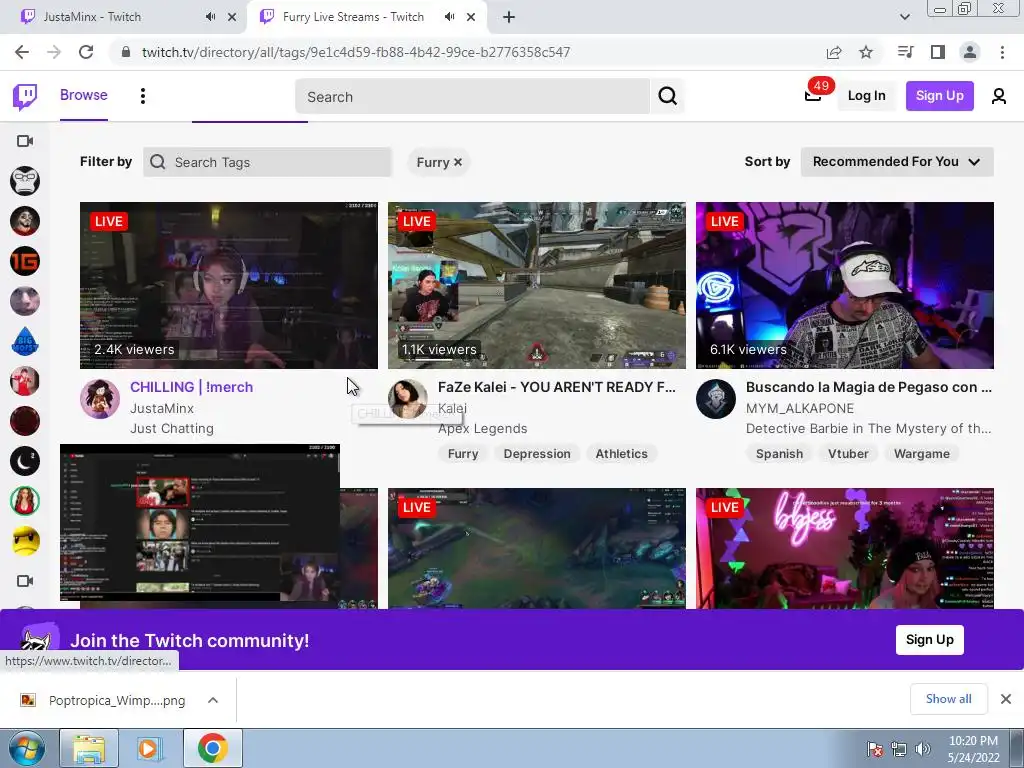
Task: Open the Apex Legends category link
Action: 483,428
